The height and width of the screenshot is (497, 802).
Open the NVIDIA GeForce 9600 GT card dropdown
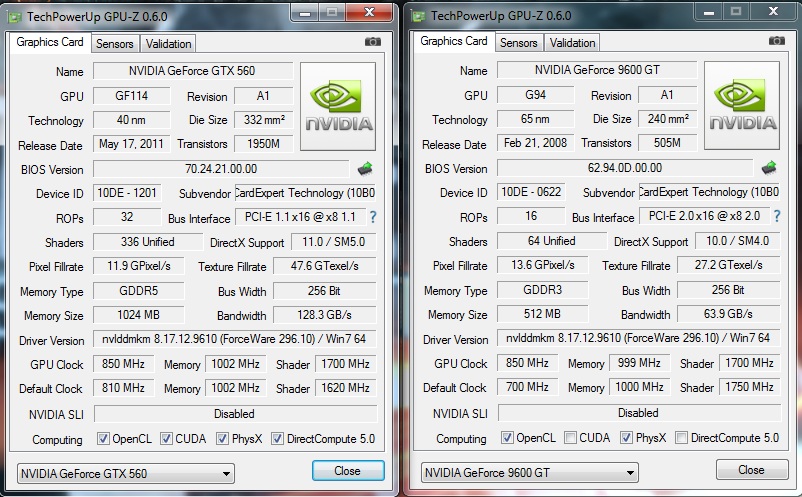tap(530, 472)
